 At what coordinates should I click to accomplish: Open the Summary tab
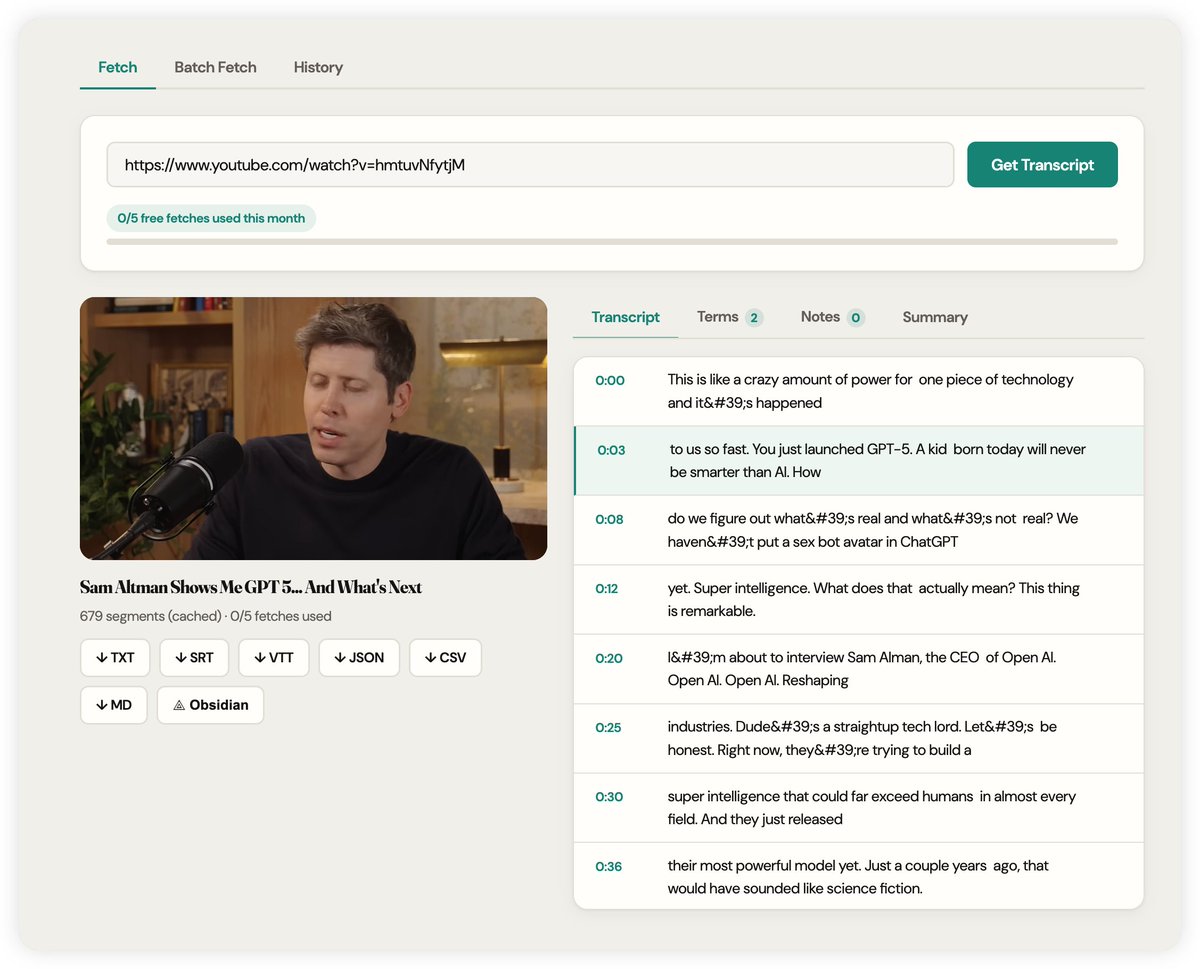[x=935, y=317]
